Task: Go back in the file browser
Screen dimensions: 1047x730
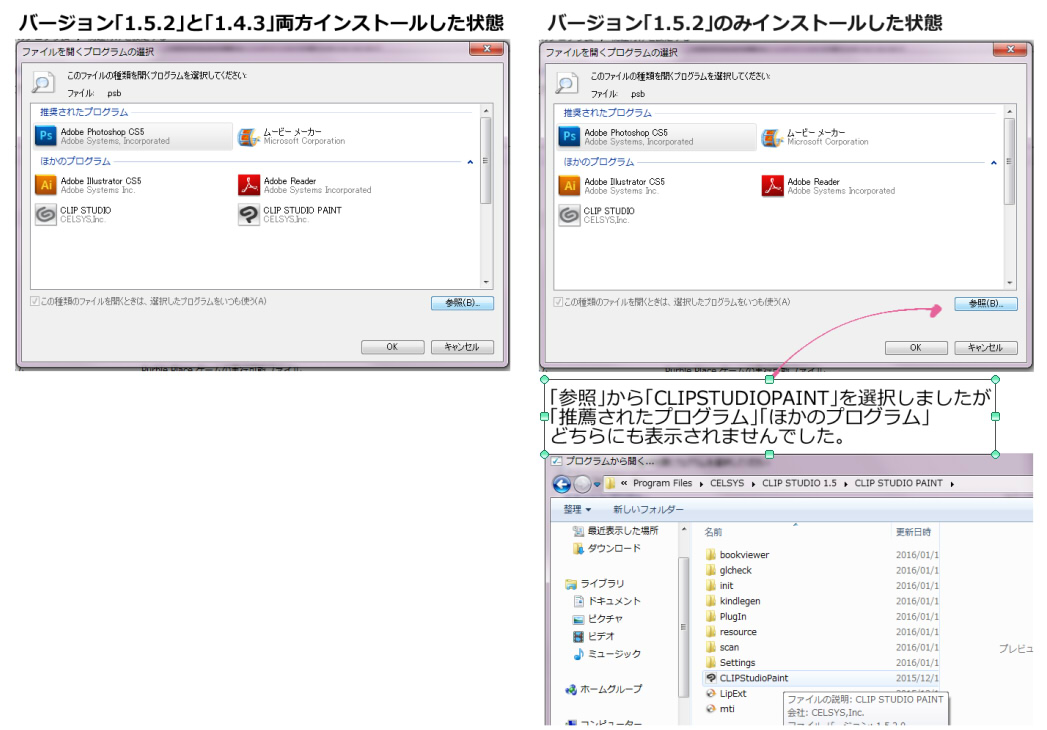Action: [562, 484]
